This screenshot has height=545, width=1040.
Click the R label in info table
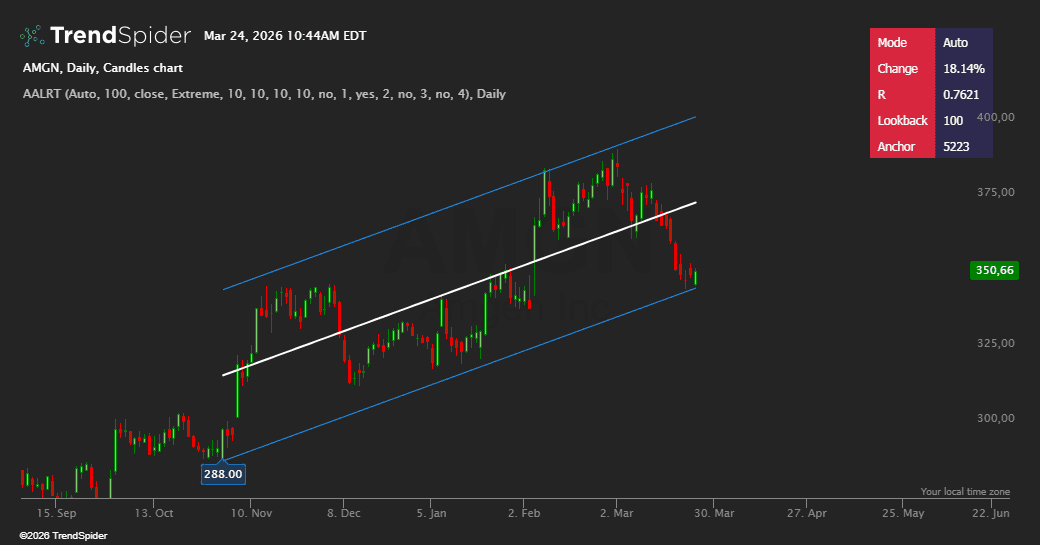881,95
